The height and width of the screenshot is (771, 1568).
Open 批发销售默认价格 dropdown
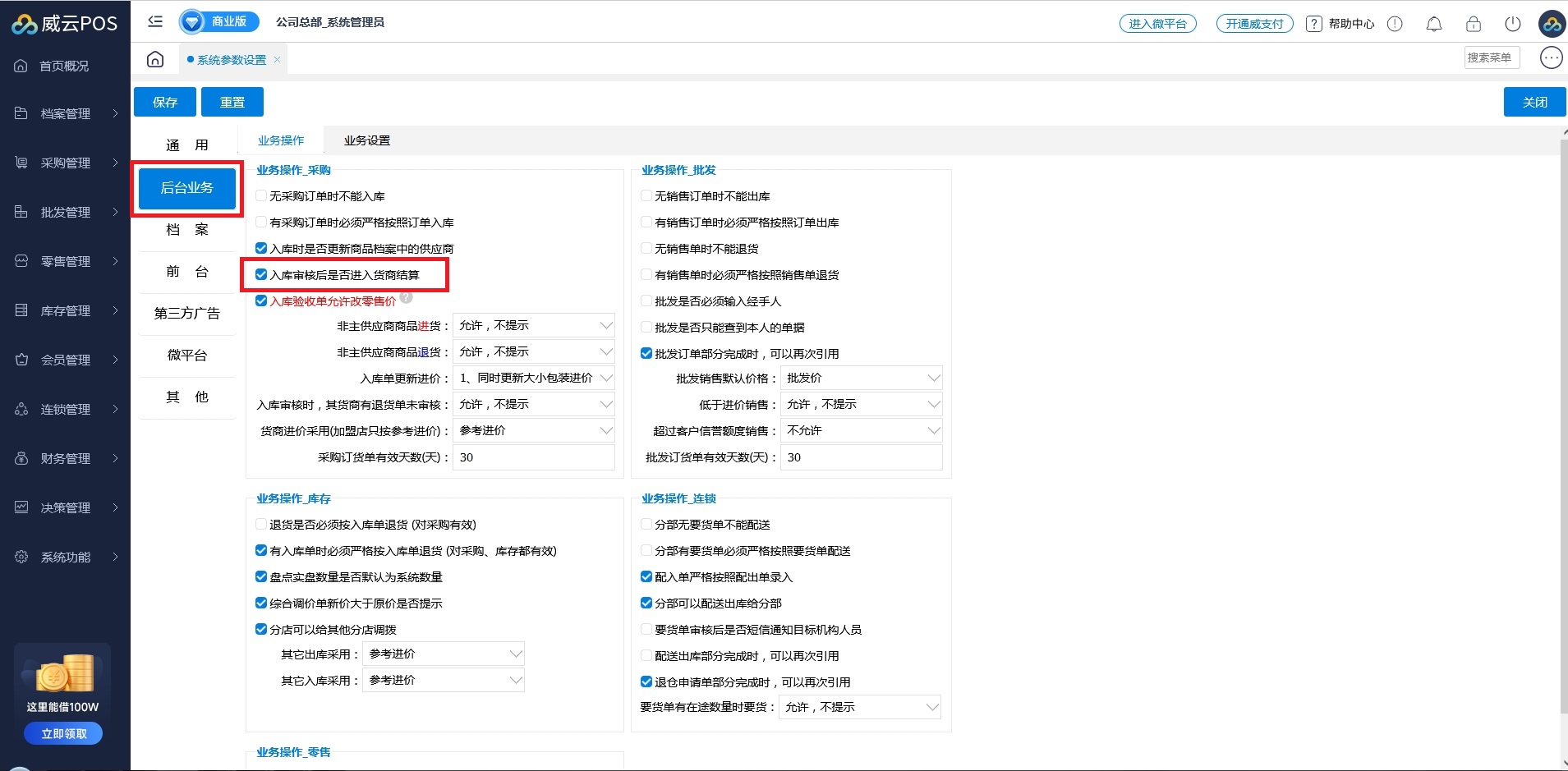click(x=860, y=379)
